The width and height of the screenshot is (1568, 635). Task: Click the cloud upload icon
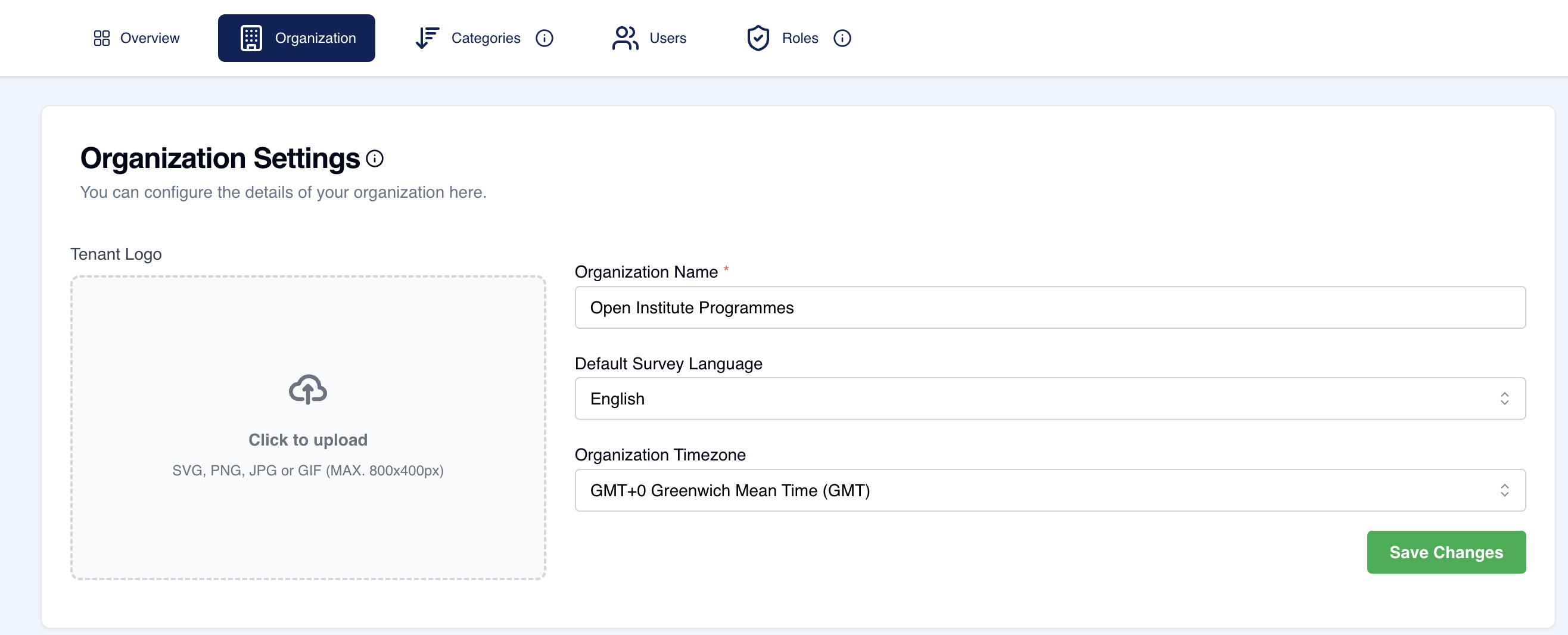point(307,390)
